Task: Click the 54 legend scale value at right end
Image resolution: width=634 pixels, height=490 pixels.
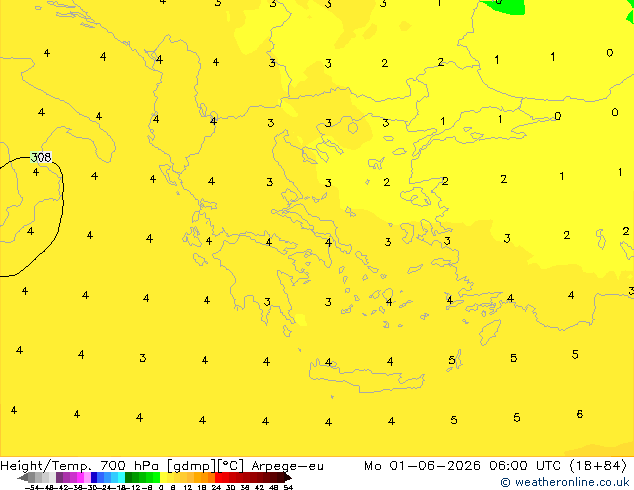Action: [288, 487]
